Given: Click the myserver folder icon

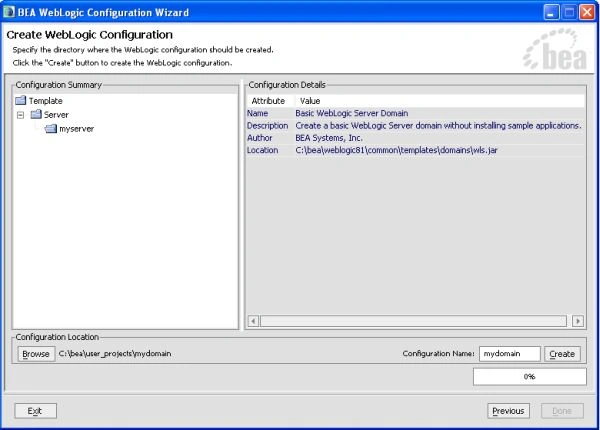Looking at the screenshot, I should click(x=51, y=129).
